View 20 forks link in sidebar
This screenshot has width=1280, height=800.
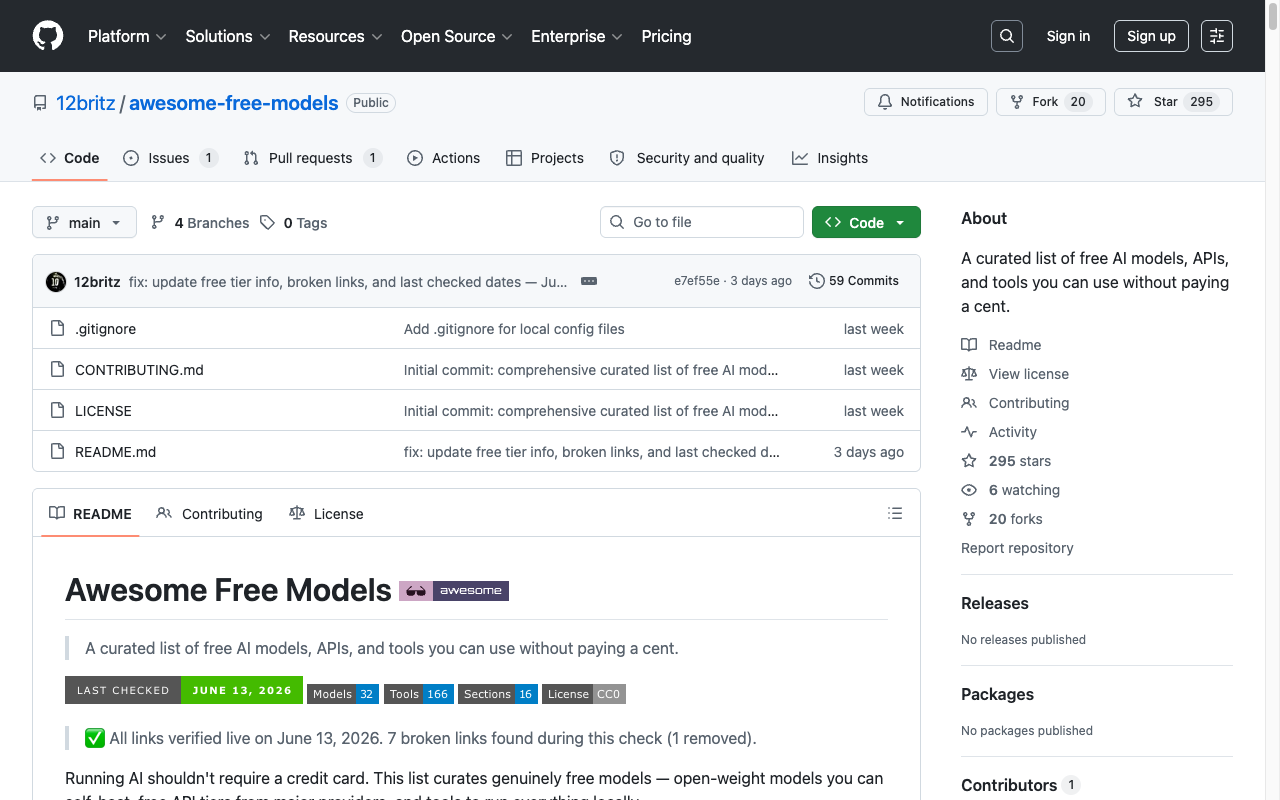coord(1002,519)
